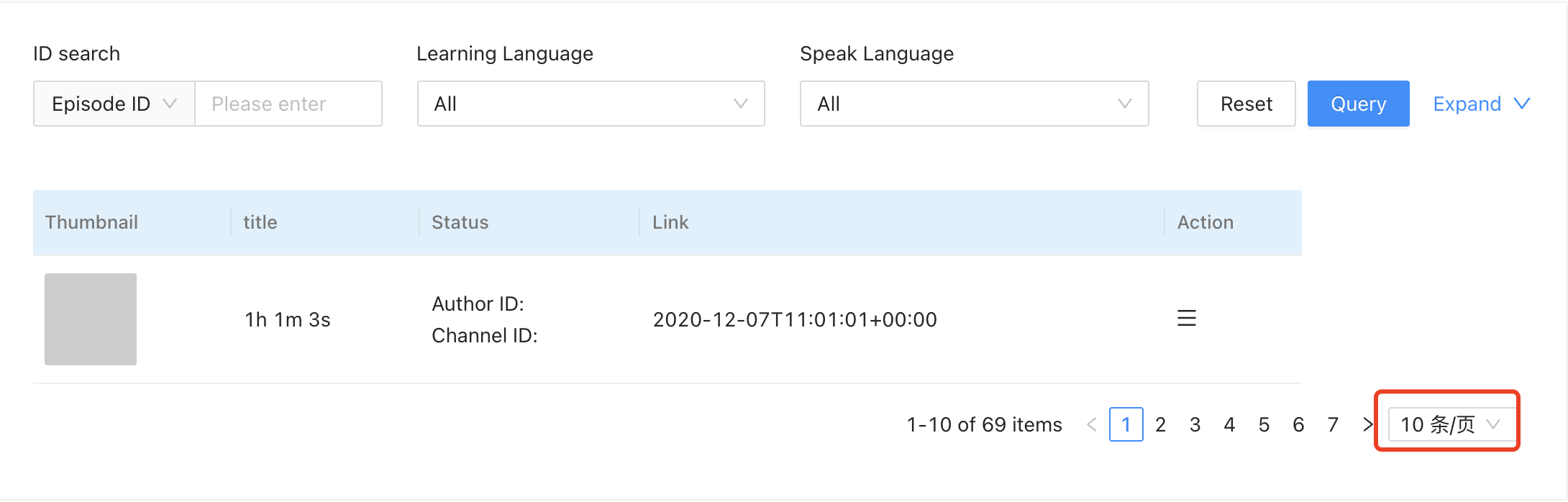Image resolution: width=1568 pixels, height=502 pixels.
Task: Reset the search filters
Action: tap(1246, 104)
